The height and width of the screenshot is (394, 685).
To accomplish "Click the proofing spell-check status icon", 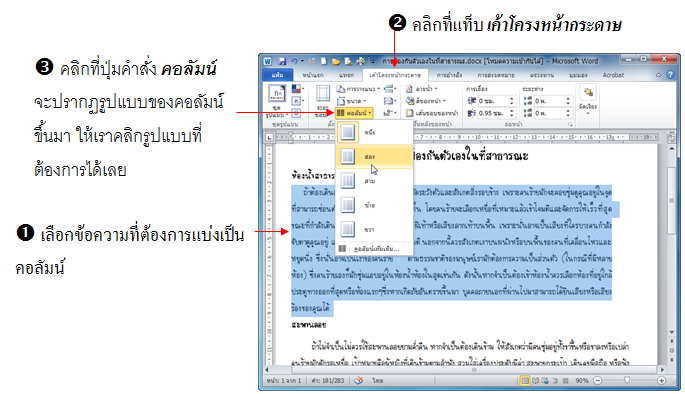I will [x=359, y=380].
